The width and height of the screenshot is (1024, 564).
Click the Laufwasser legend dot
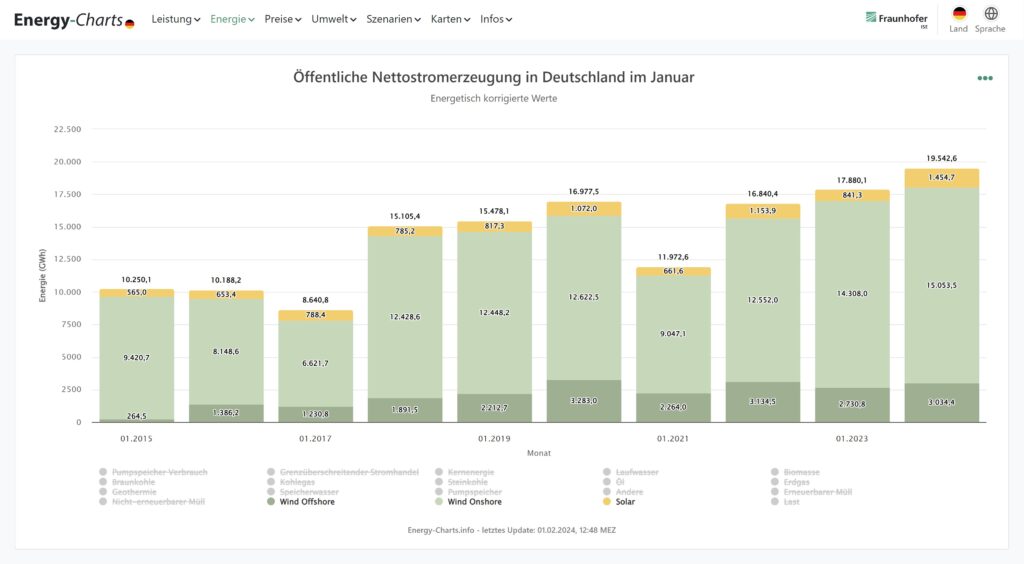[607, 472]
